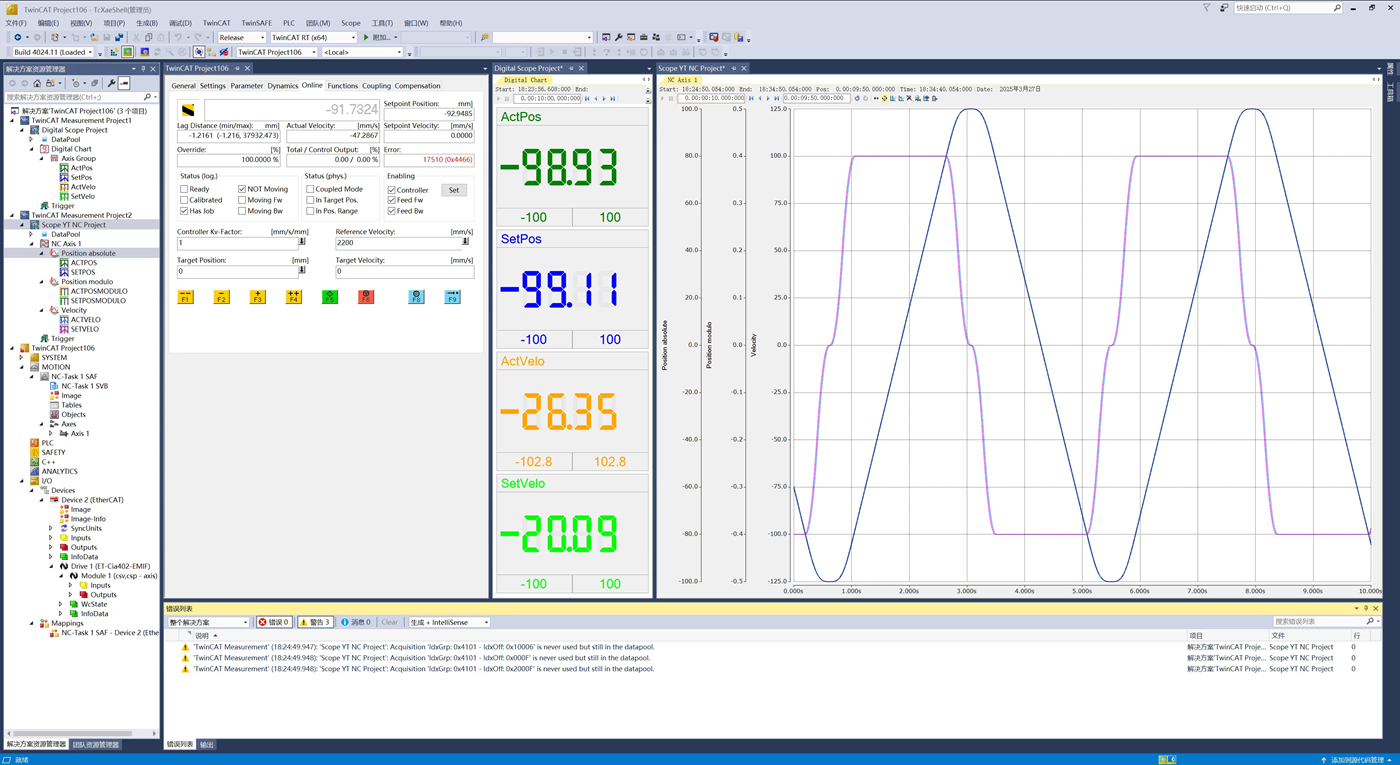
Task: Click the magnifier in Solution Explorer search box
Action: pos(147,97)
